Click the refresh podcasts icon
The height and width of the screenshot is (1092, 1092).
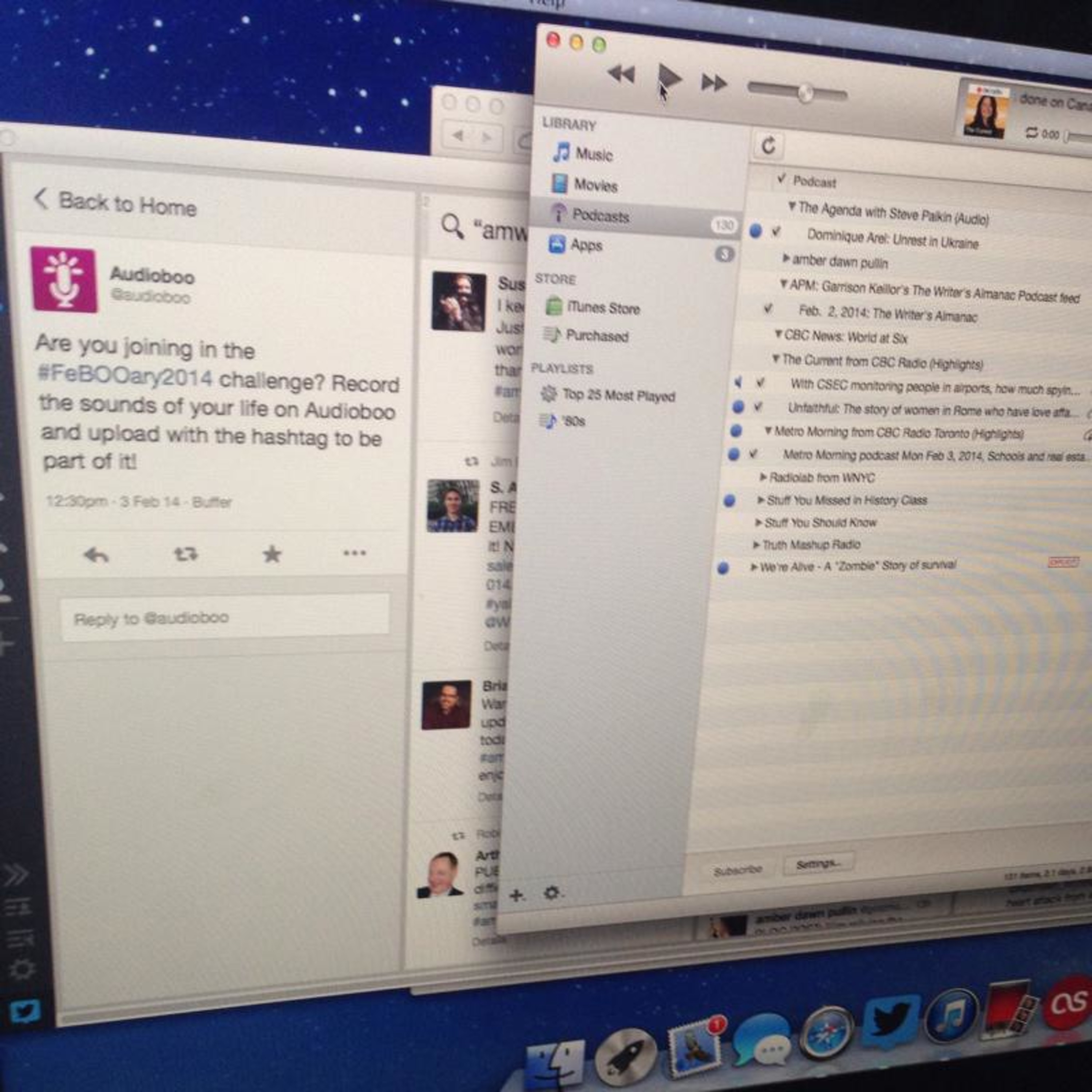768,145
